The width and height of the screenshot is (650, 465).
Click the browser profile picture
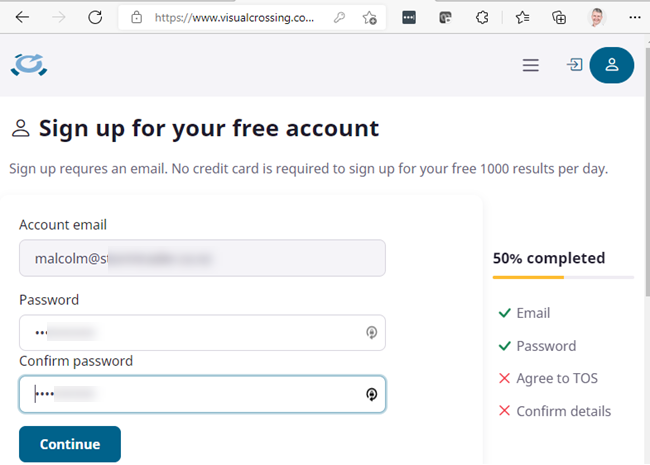tap(597, 18)
